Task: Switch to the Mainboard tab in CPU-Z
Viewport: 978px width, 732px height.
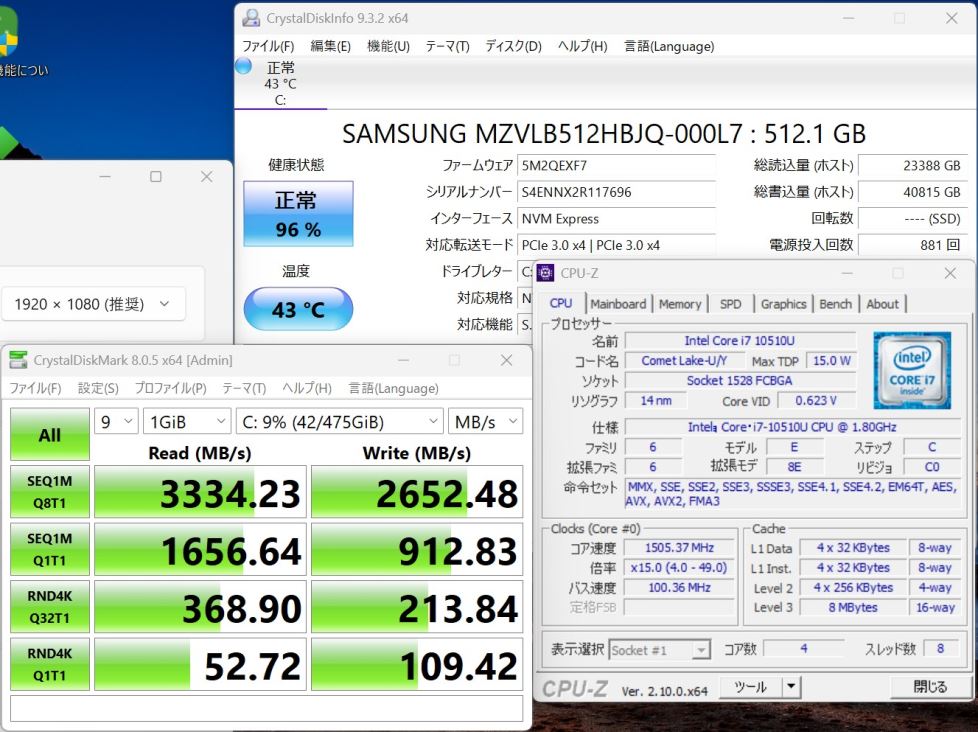Action: tap(618, 304)
